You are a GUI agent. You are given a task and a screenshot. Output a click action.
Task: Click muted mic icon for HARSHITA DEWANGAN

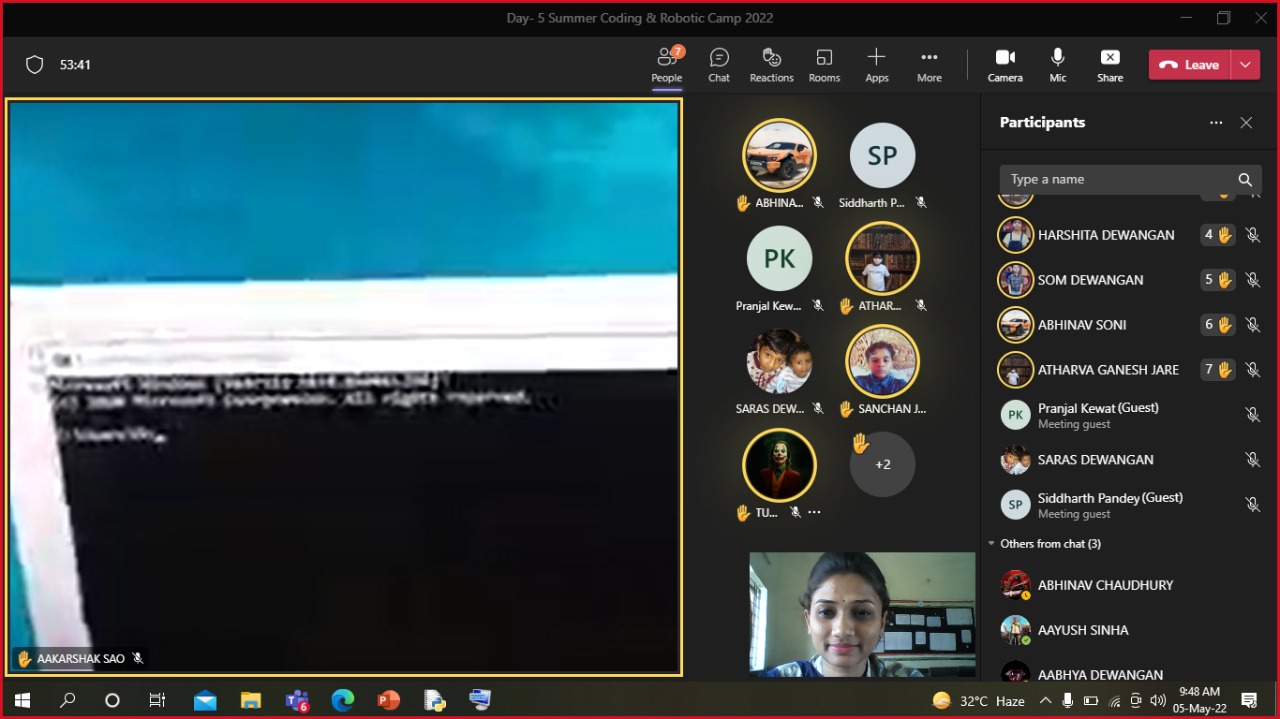coord(1252,235)
